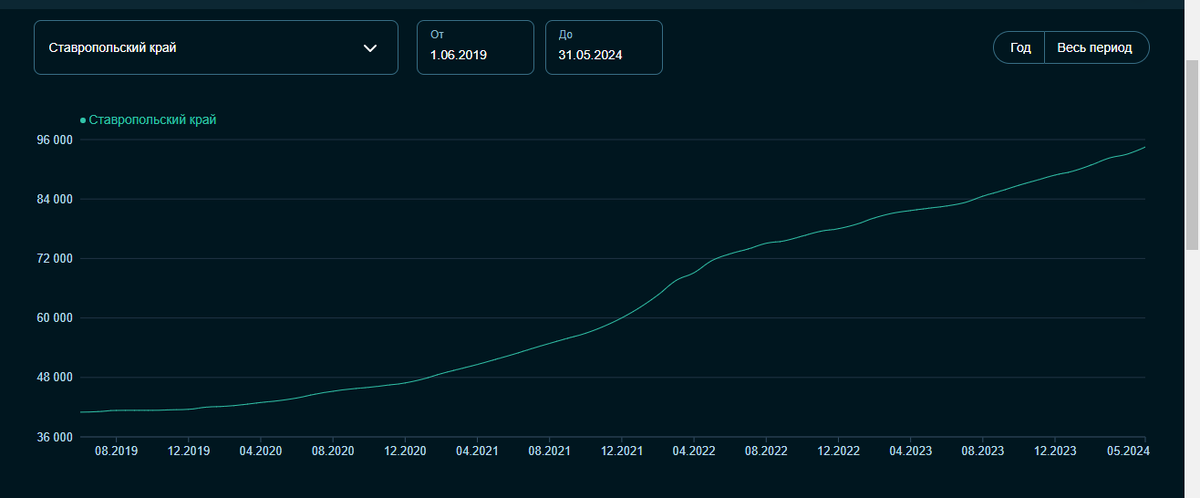Click the 72 000 y-axis label
Viewport: 1200px width, 498px height.
[53, 259]
